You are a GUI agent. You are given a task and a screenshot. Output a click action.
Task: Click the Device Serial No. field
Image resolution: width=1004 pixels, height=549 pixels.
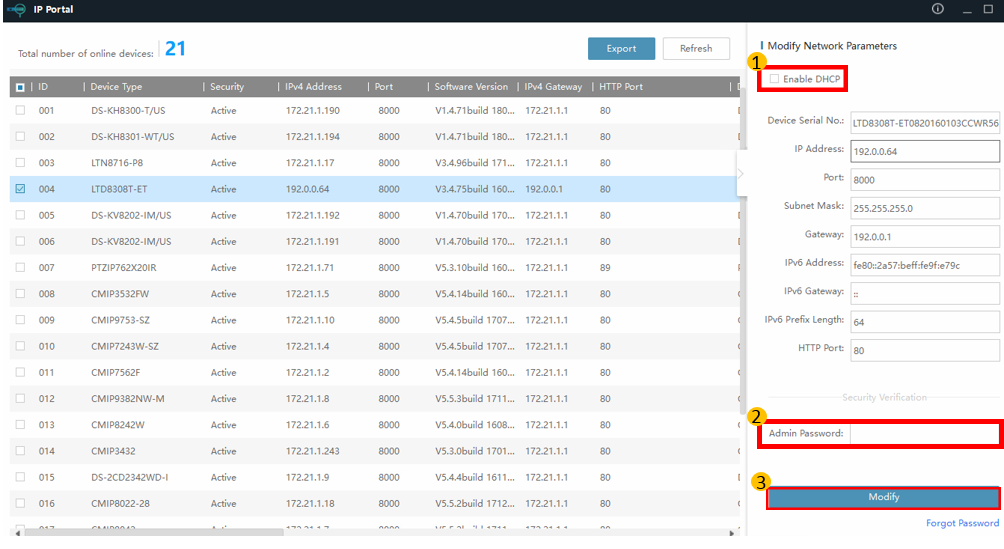925,123
